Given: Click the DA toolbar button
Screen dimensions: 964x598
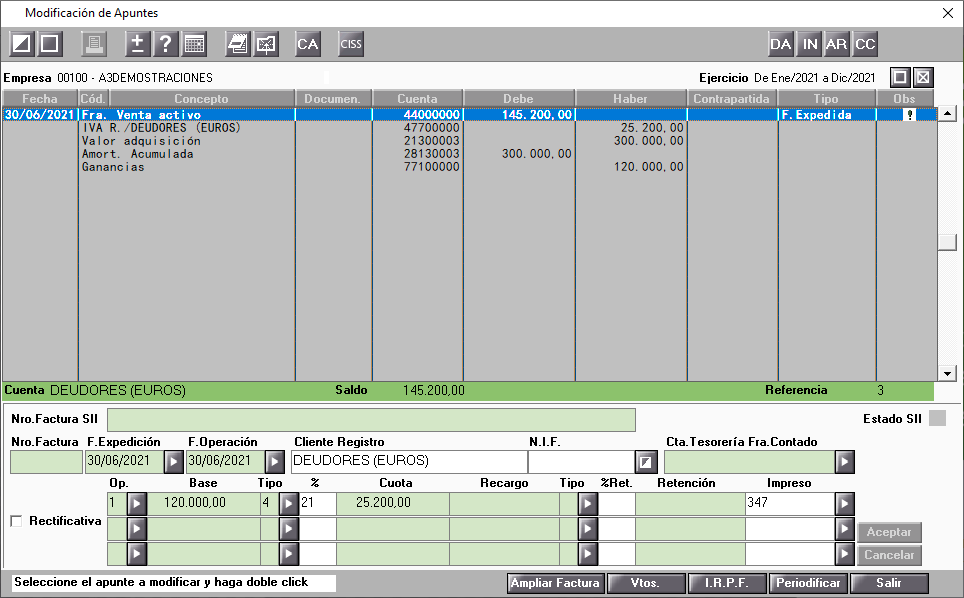Looking at the screenshot, I should 781,44.
